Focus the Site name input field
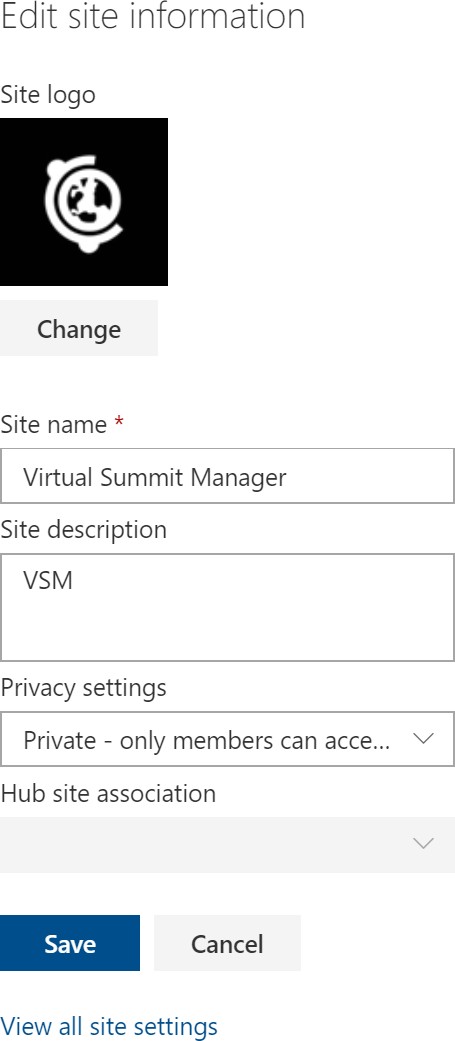The height and width of the screenshot is (1041, 455). coord(227,476)
